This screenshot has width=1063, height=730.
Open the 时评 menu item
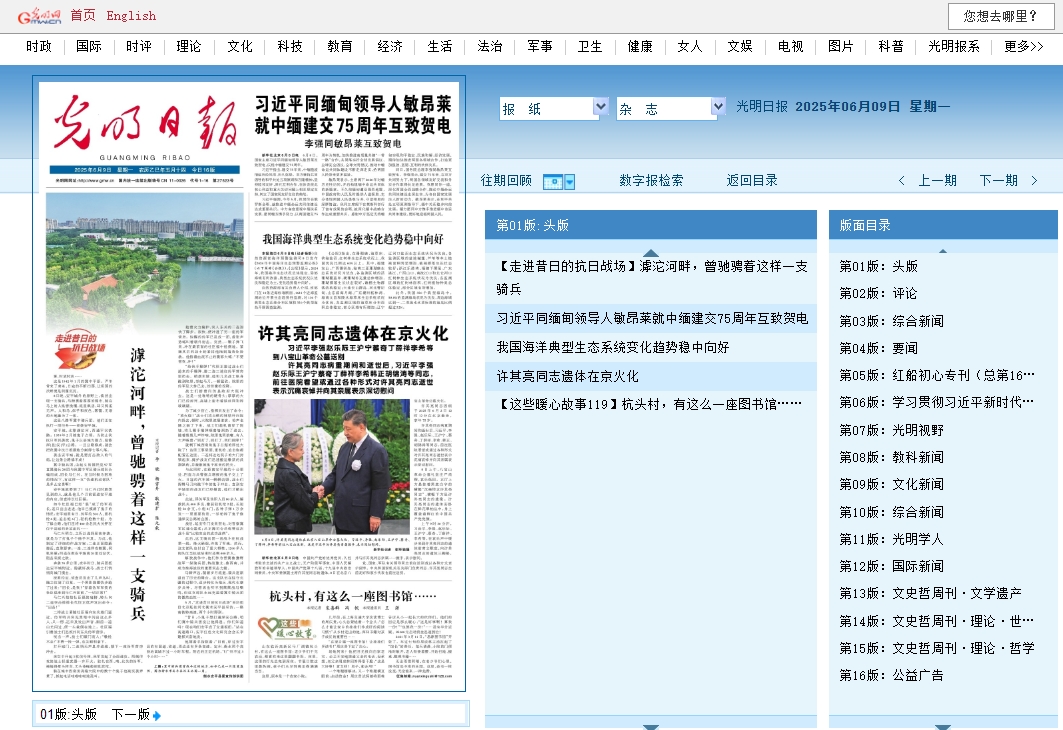[139, 46]
